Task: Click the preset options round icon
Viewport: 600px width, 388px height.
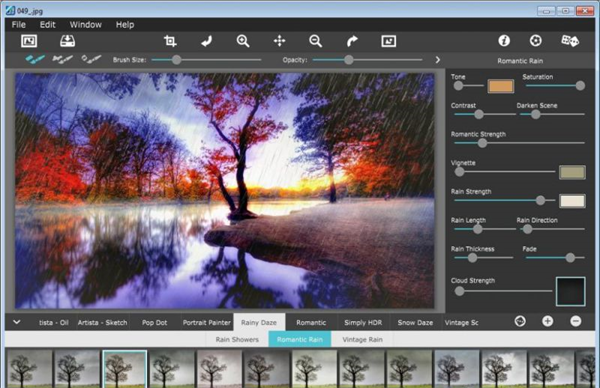Action: coord(520,321)
